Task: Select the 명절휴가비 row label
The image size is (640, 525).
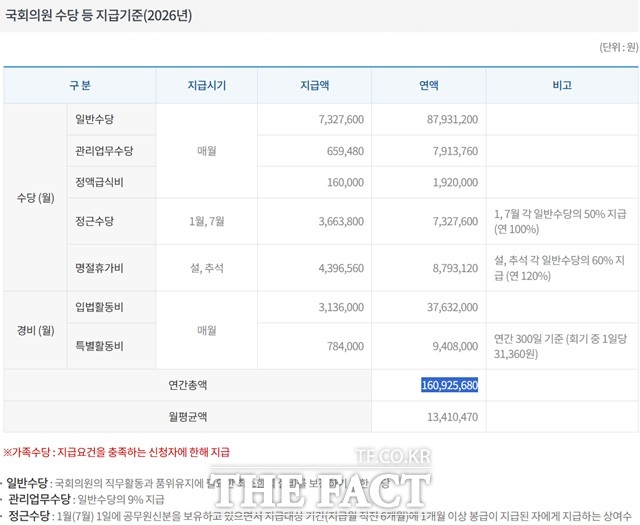Action: 99,267
